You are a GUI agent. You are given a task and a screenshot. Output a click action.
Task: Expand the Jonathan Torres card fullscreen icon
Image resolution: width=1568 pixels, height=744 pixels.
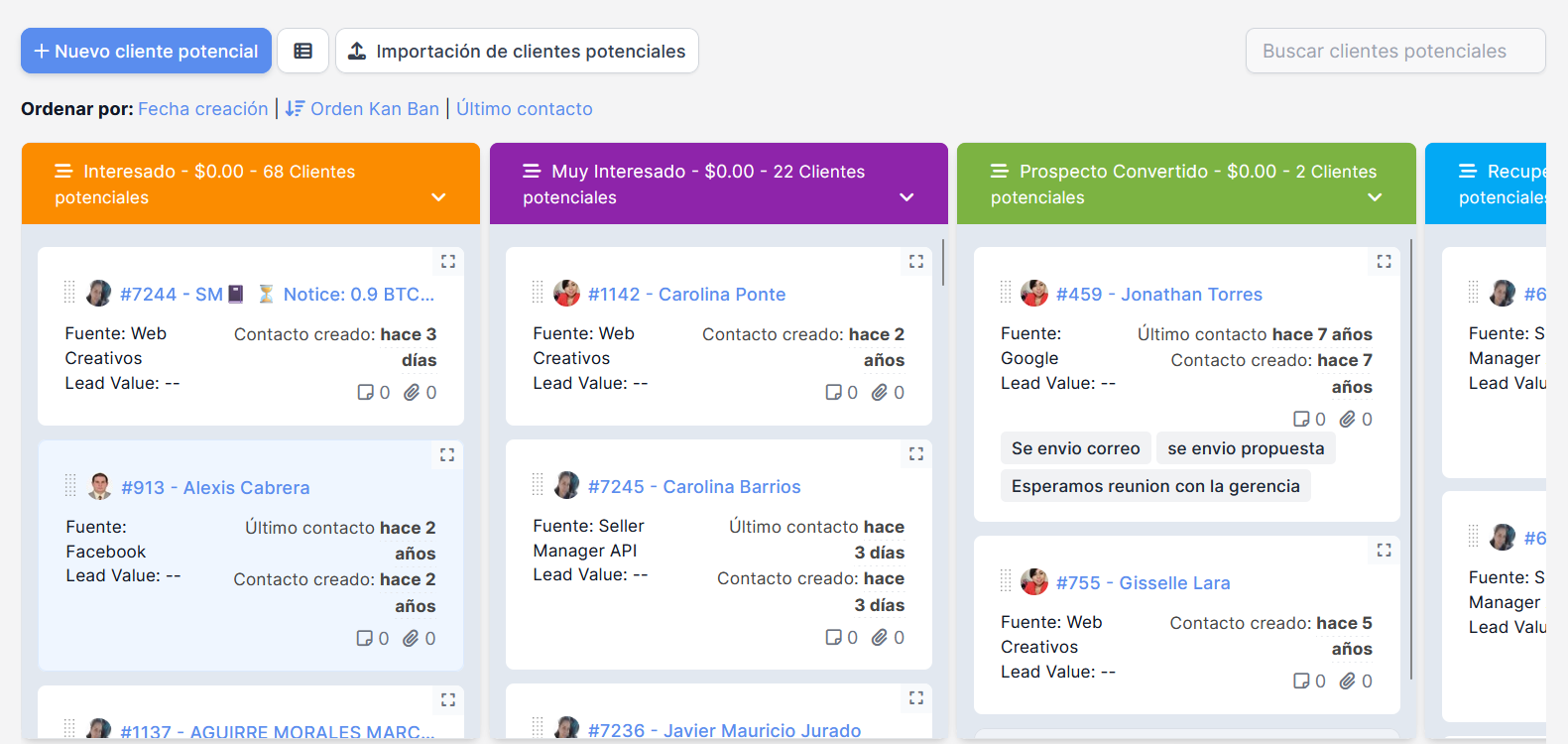point(1384,261)
